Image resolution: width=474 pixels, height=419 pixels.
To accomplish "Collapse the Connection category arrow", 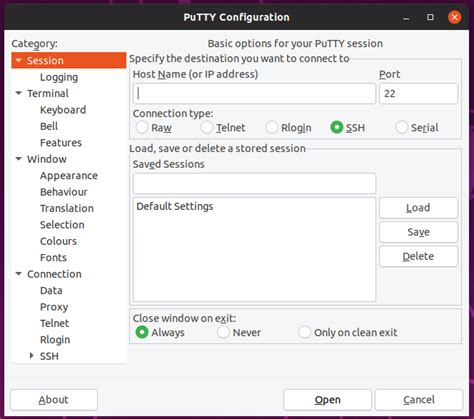I will [19, 274].
